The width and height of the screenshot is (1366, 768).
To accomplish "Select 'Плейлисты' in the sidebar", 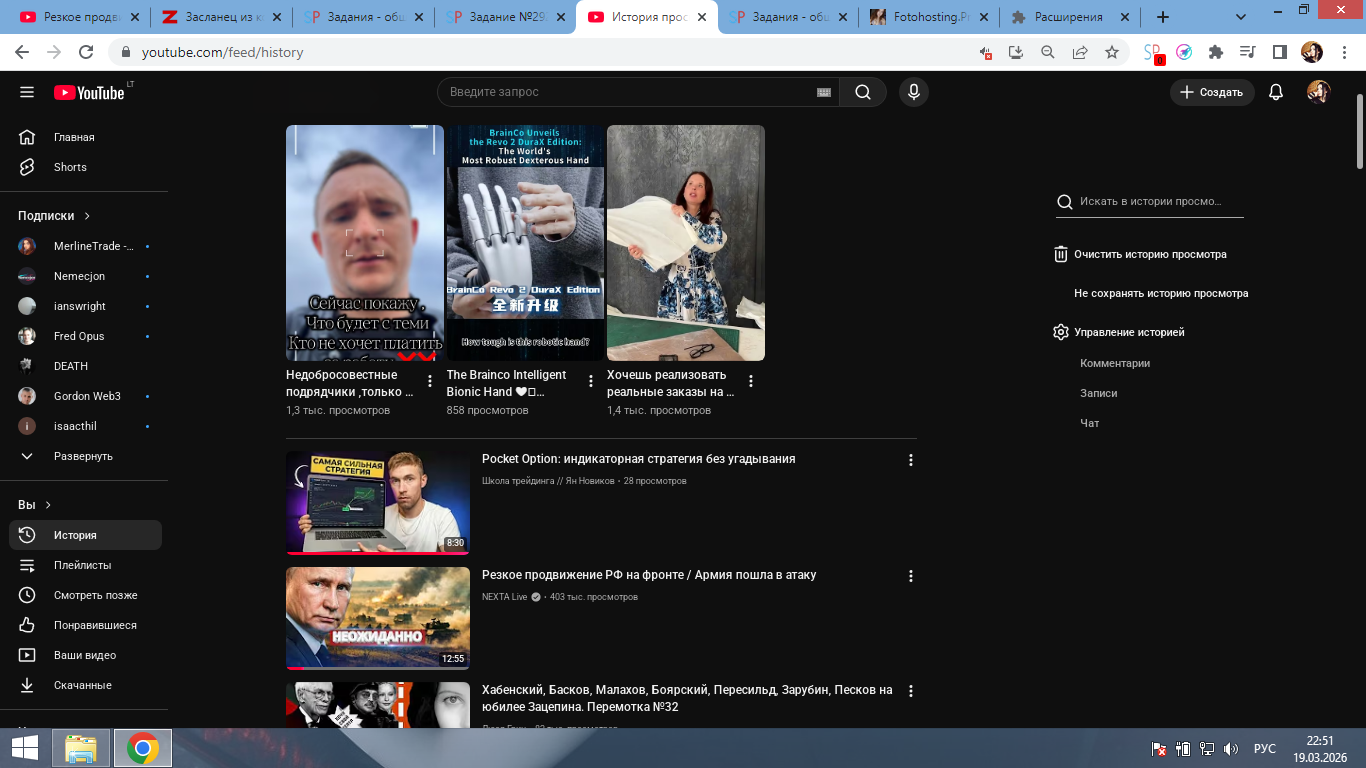I will click(x=82, y=565).
